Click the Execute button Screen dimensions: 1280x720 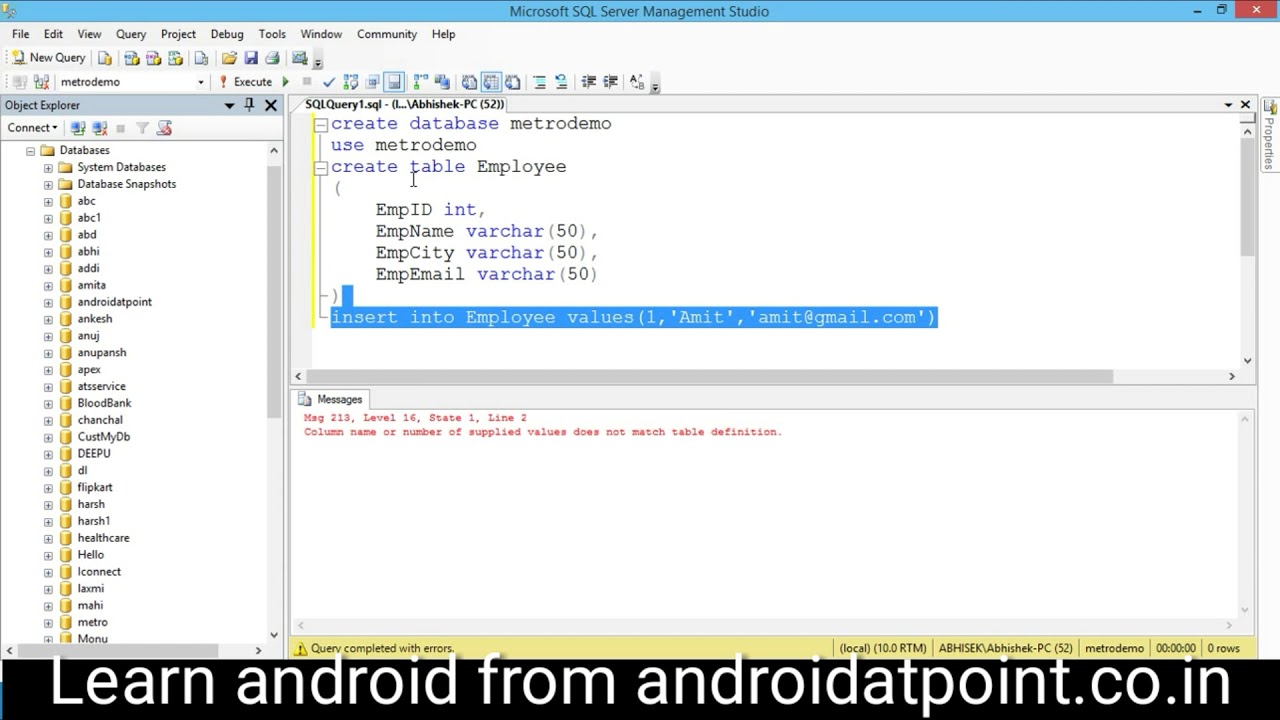tap(245, 82)
